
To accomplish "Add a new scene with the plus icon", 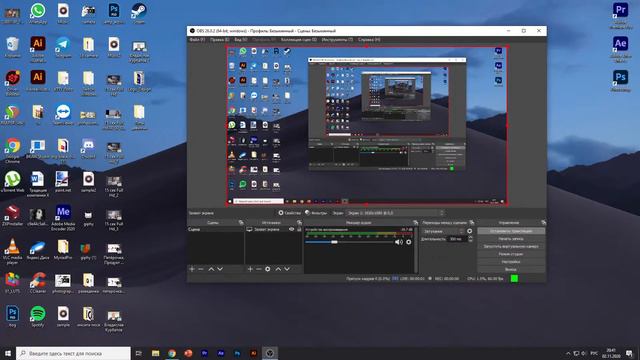I will 192,269.
